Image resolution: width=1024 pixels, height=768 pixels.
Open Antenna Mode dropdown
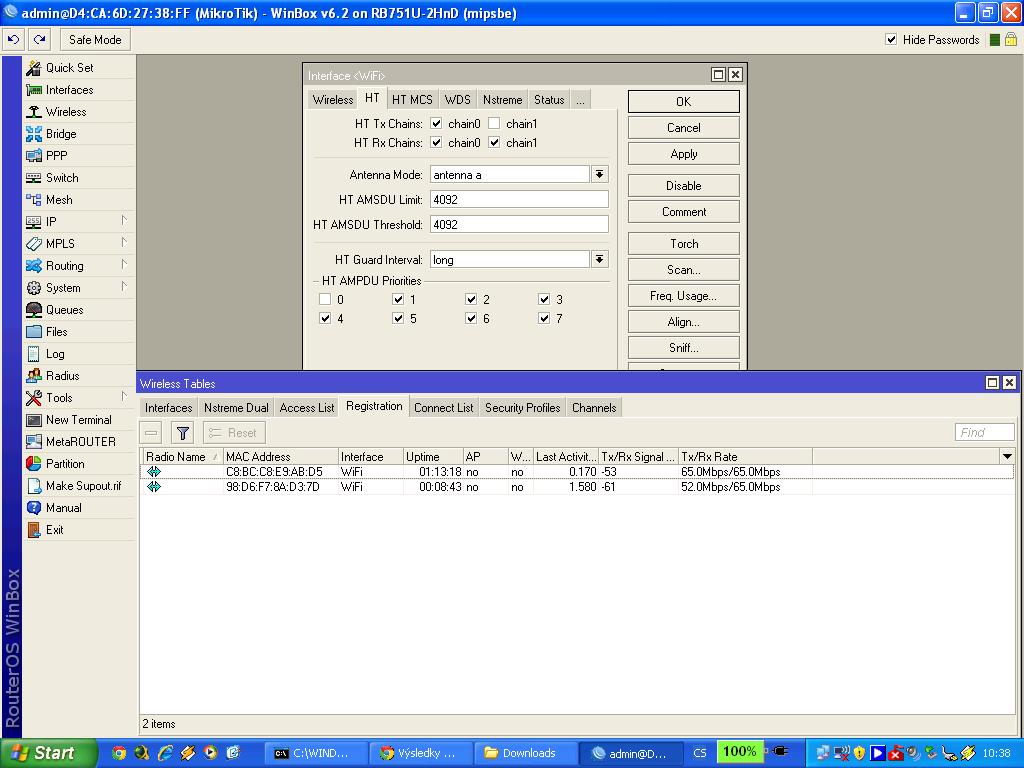coord(600,174)
